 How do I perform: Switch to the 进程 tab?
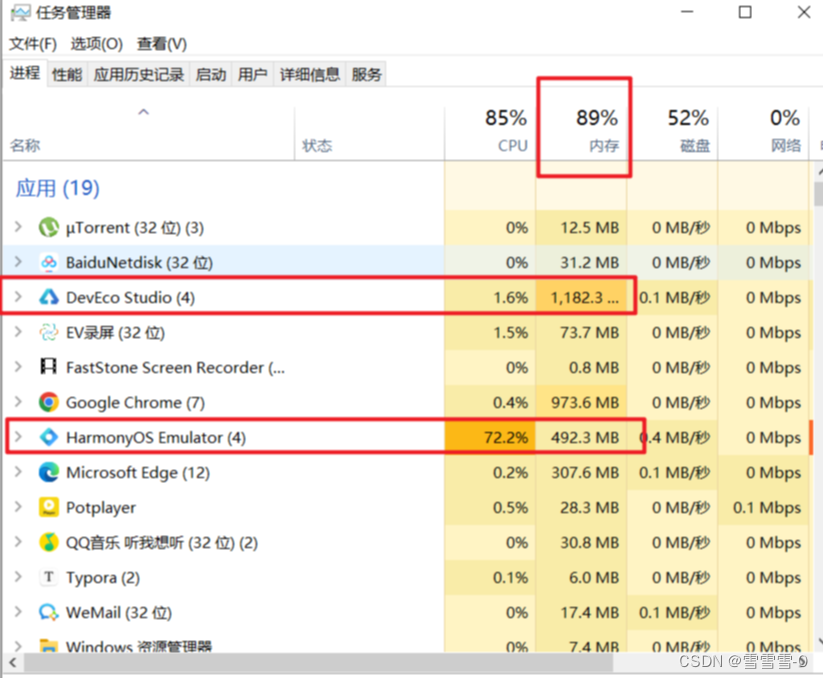[x=25, y=73]
